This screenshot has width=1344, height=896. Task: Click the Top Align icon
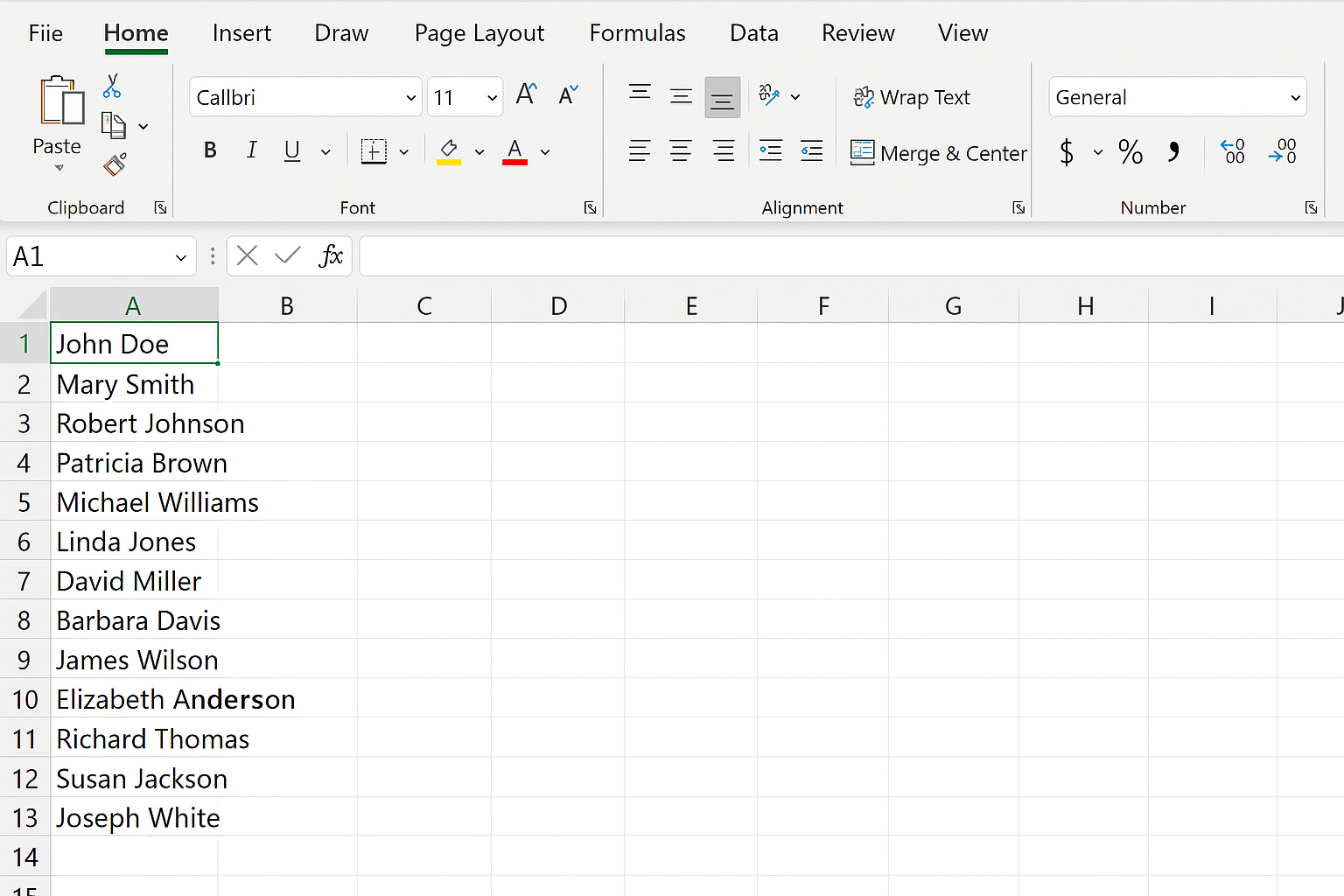[x=640, y=94]
